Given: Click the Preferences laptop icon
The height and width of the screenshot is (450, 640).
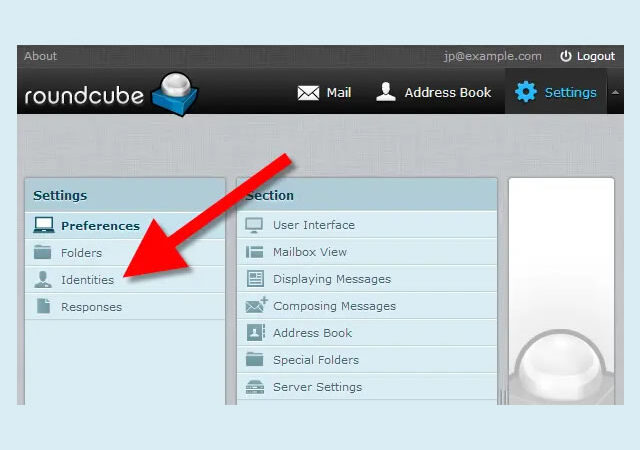Looking at the screenshot, I should pos(44,225).
